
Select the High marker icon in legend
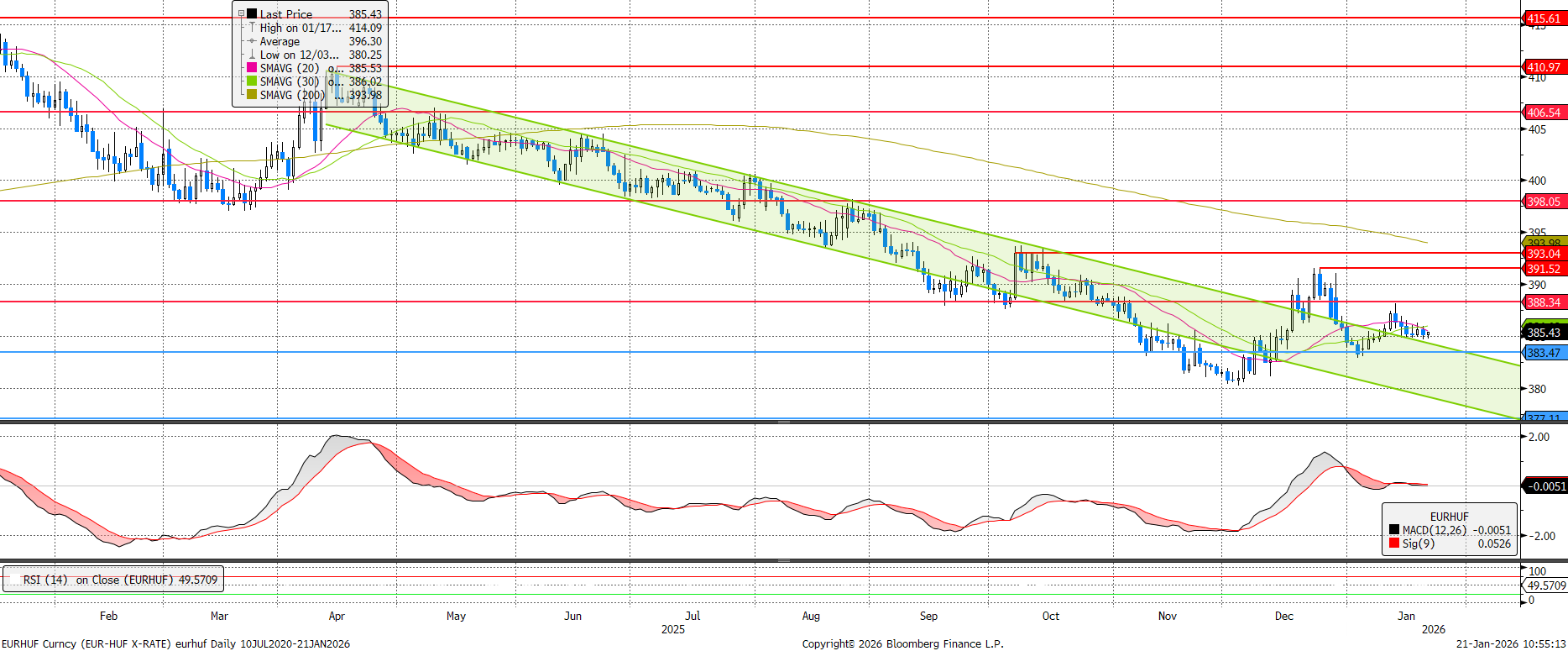point(252,28)
